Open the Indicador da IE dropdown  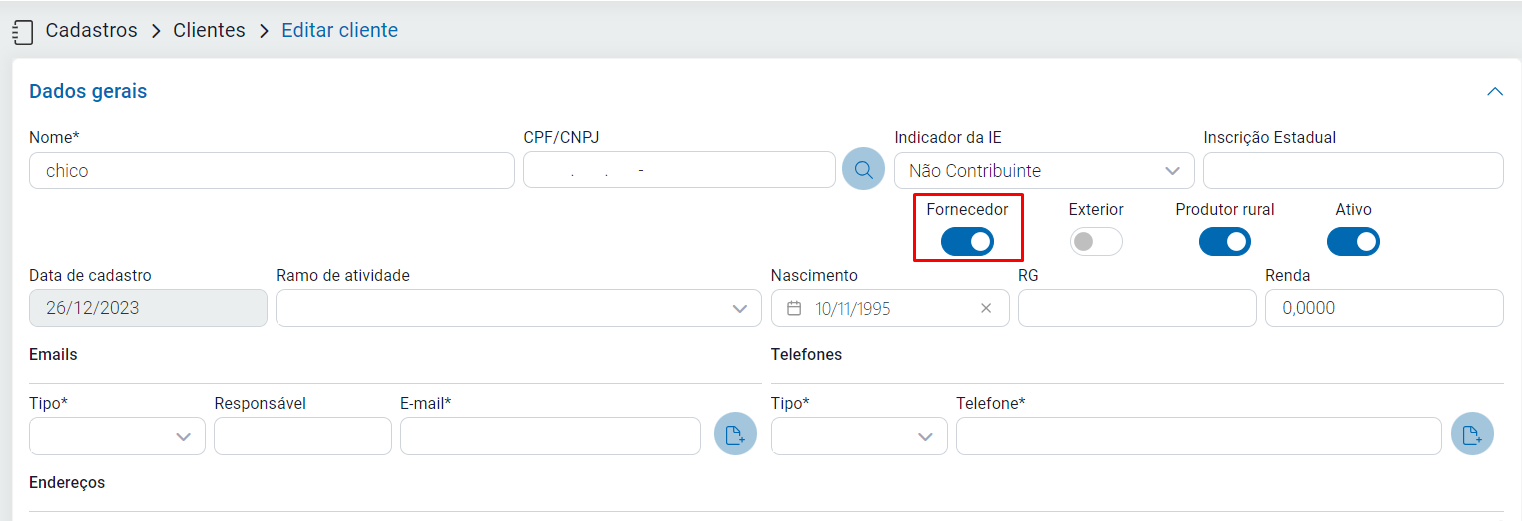1043,171
